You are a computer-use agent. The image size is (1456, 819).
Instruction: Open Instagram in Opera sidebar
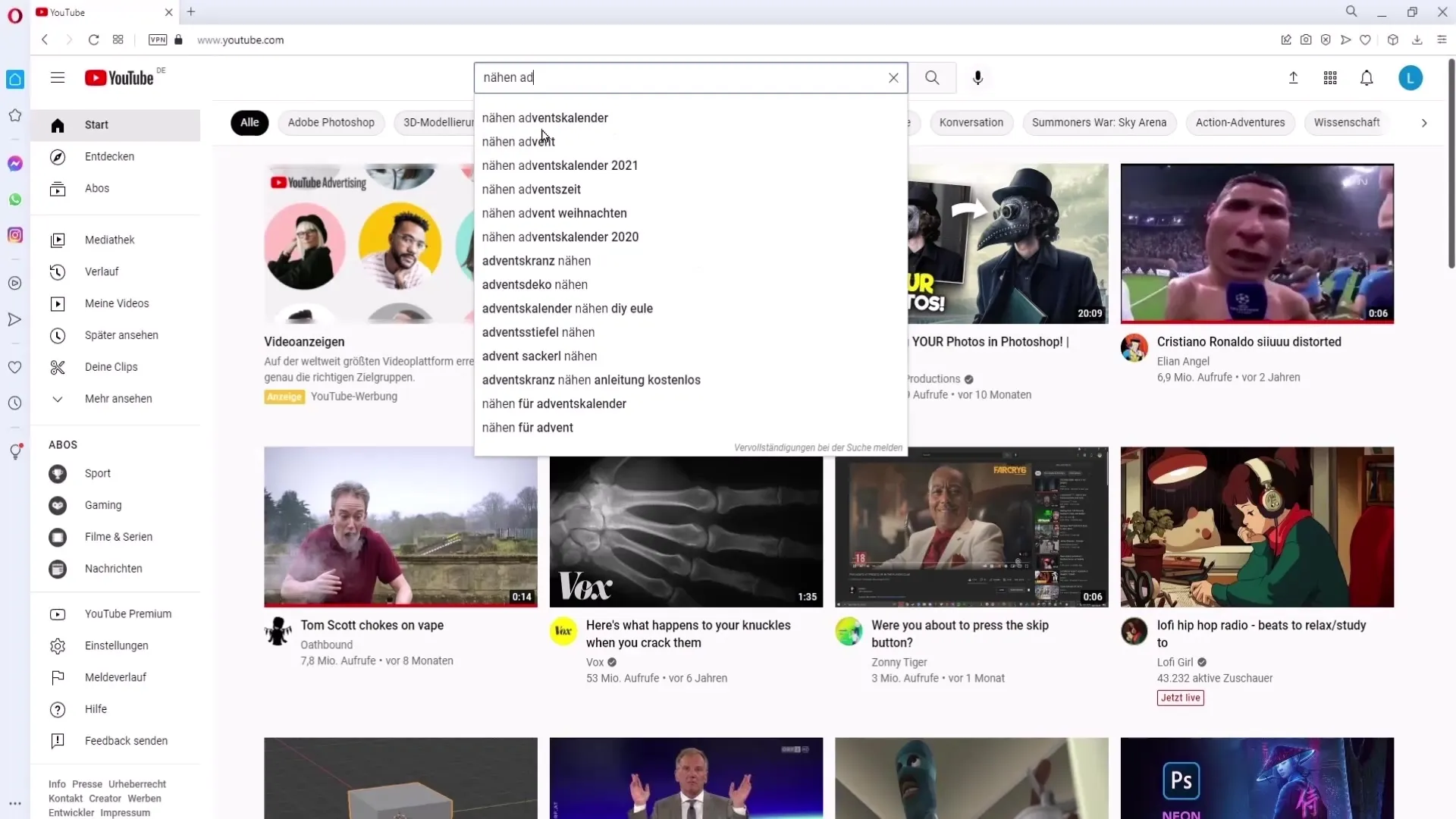pos(15,235)
